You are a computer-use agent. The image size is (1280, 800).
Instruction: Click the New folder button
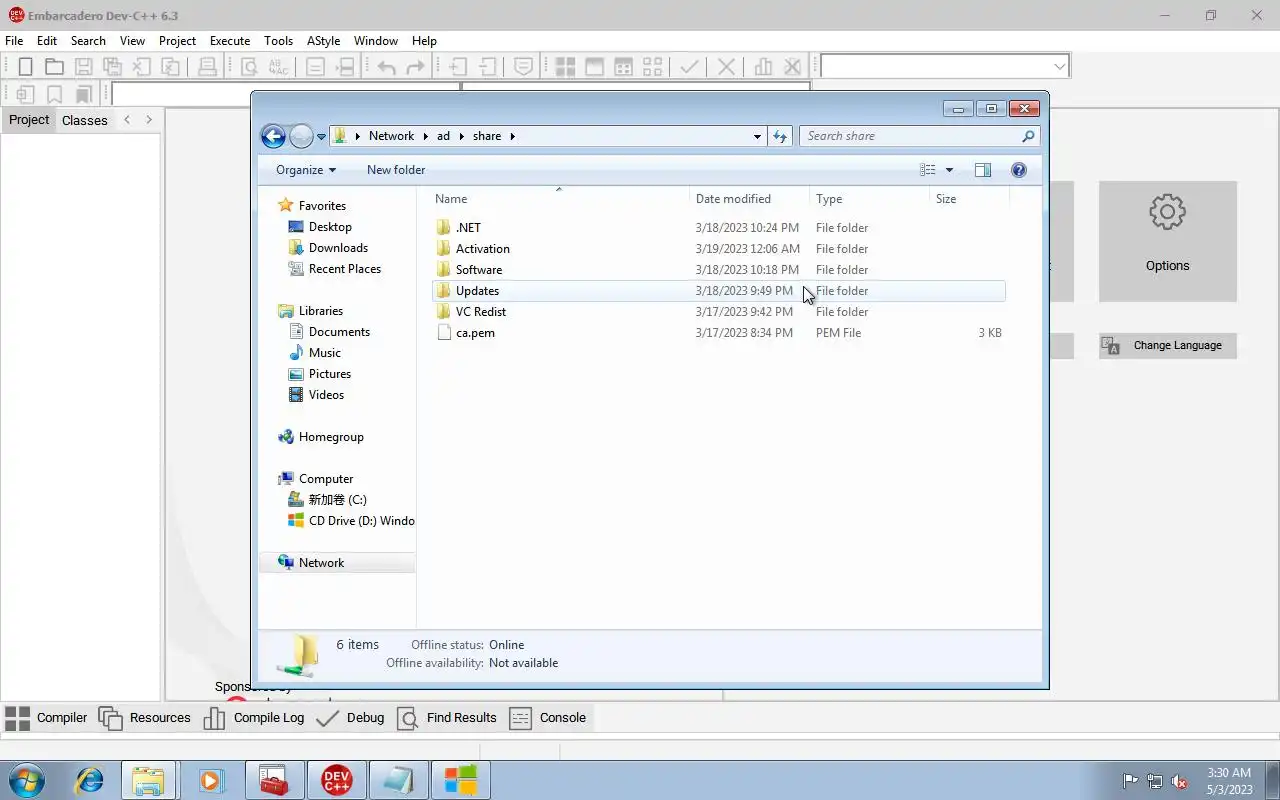396,170
